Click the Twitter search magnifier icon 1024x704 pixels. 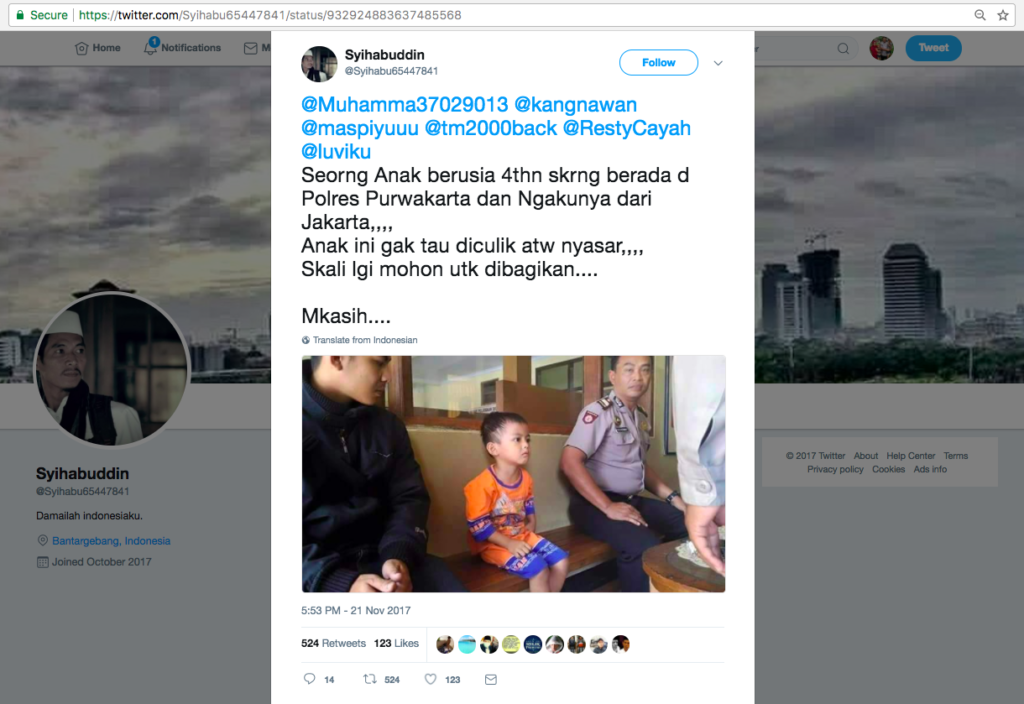coord(843,48)
